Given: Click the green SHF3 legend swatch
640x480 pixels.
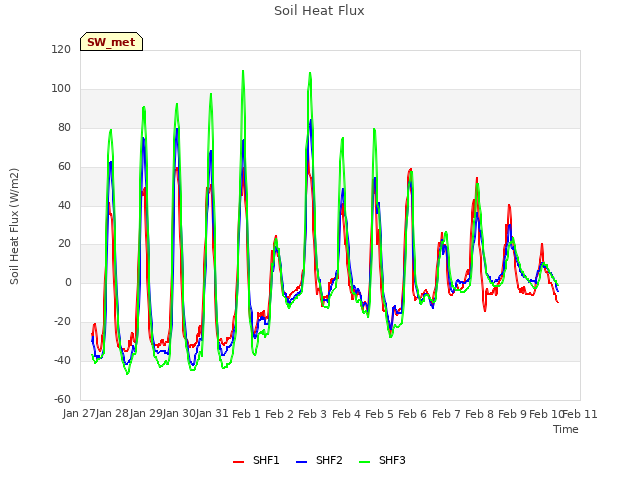Looking at the screenshot, I should click(x=364, y=462).
